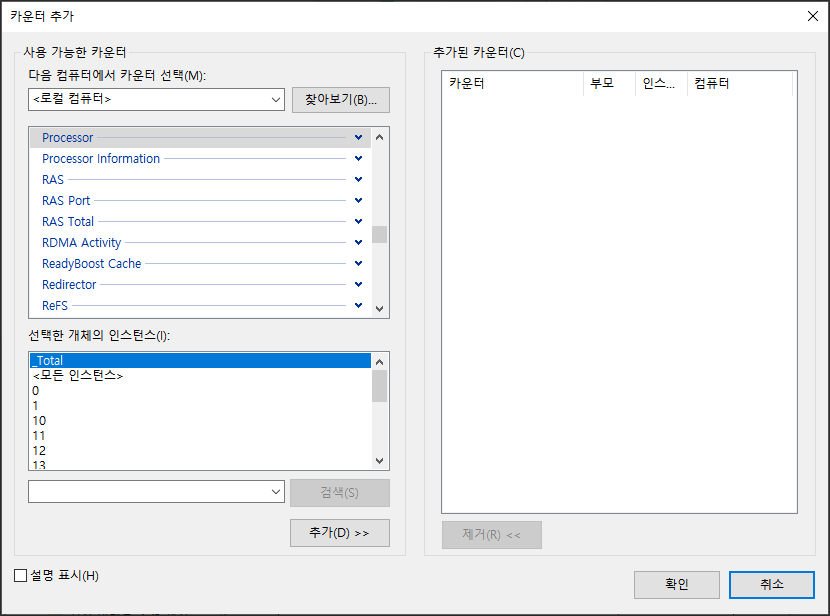This screenshot has width=830, height=616.
Task: Click the 확인 button
Action: click(676, 584)
